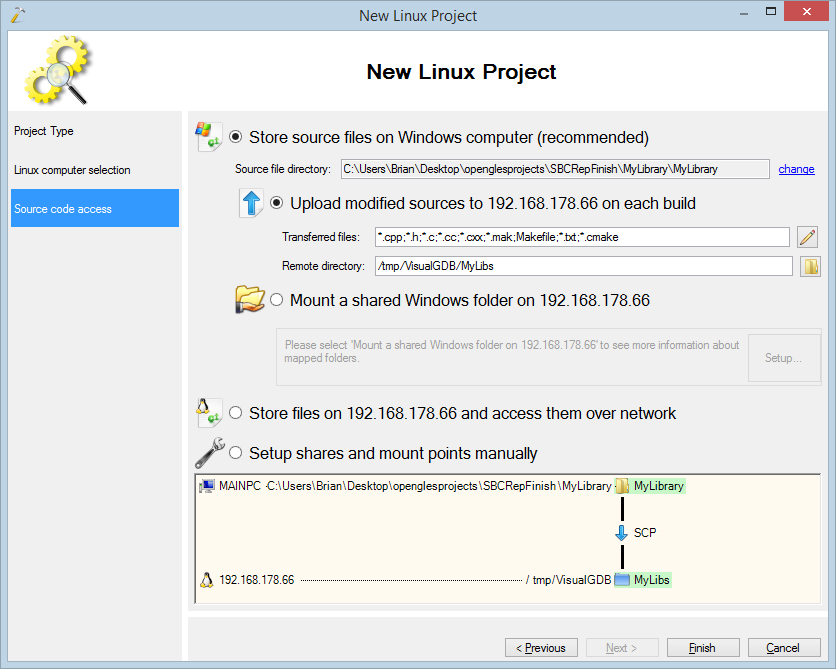Click the Remote directory input field
The width and height of the screenshot is (836, 669).
click(584, 266)
